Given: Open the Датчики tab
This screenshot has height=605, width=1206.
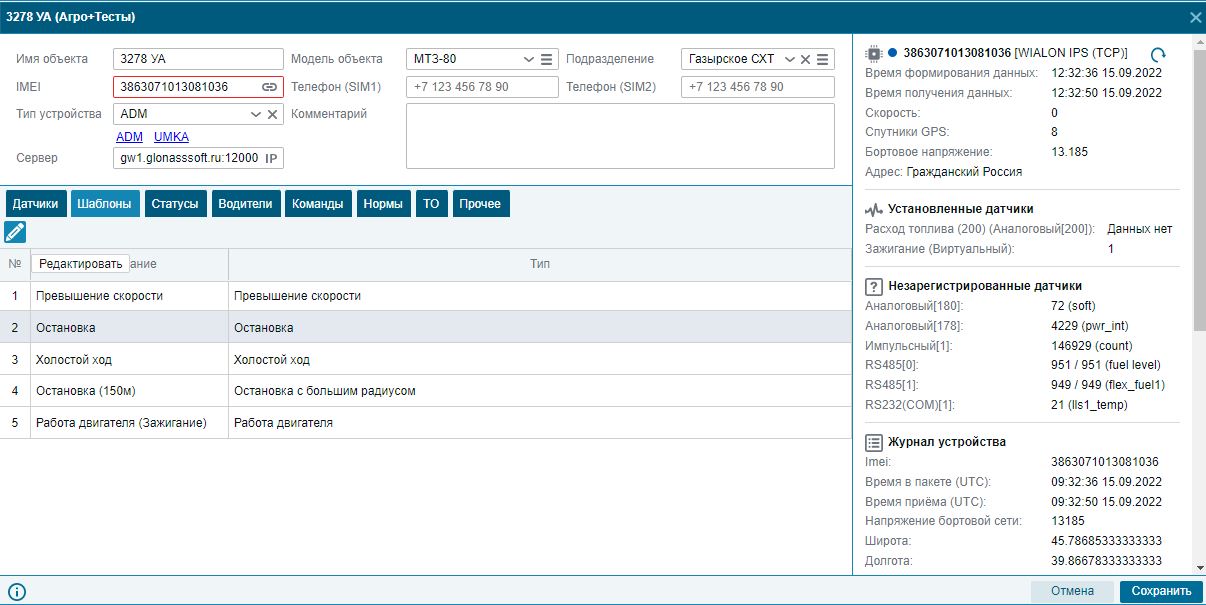Looking at the screenshot, I should 35,204.
